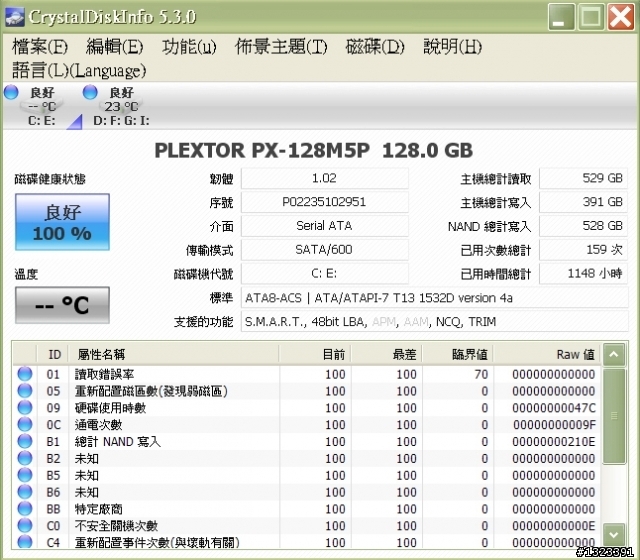Click the -- °C temperature button
The width and height of the screenshot is (640, 560).
click(x=62, y=305)
